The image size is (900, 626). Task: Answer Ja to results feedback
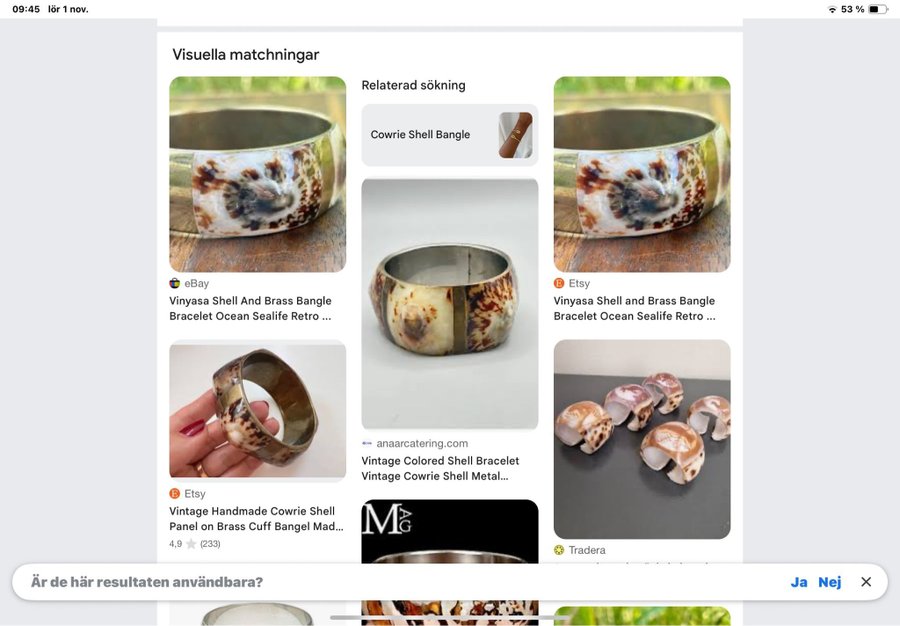799,582
